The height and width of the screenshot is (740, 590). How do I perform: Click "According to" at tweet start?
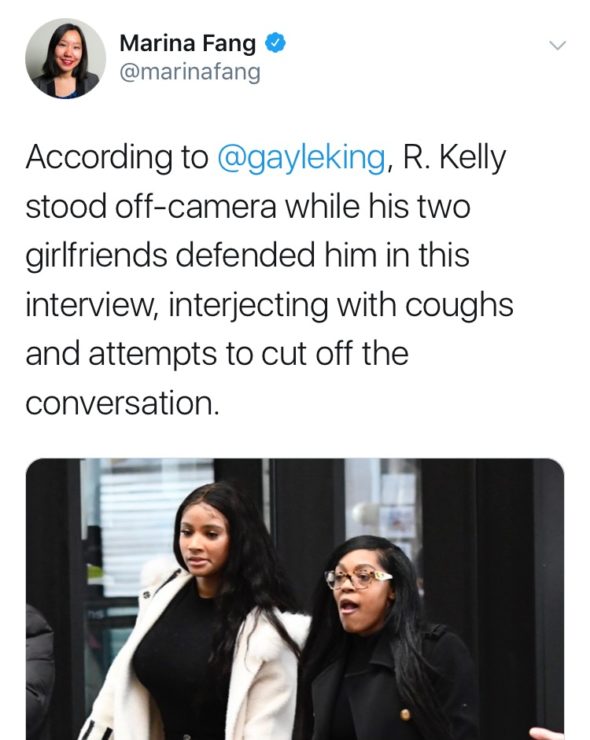point(117,157)
